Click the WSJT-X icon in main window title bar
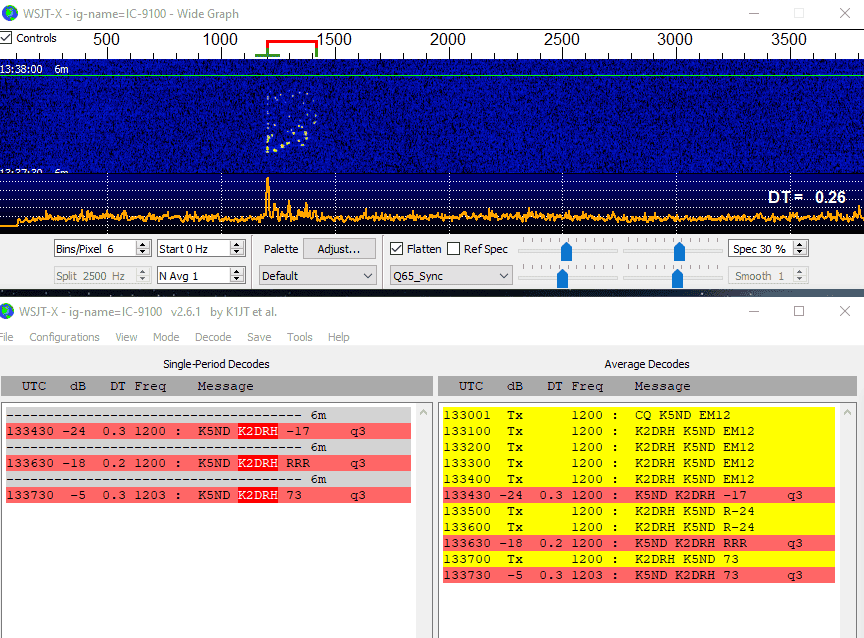This screenshot has height=638, width=864. (10, 311)
